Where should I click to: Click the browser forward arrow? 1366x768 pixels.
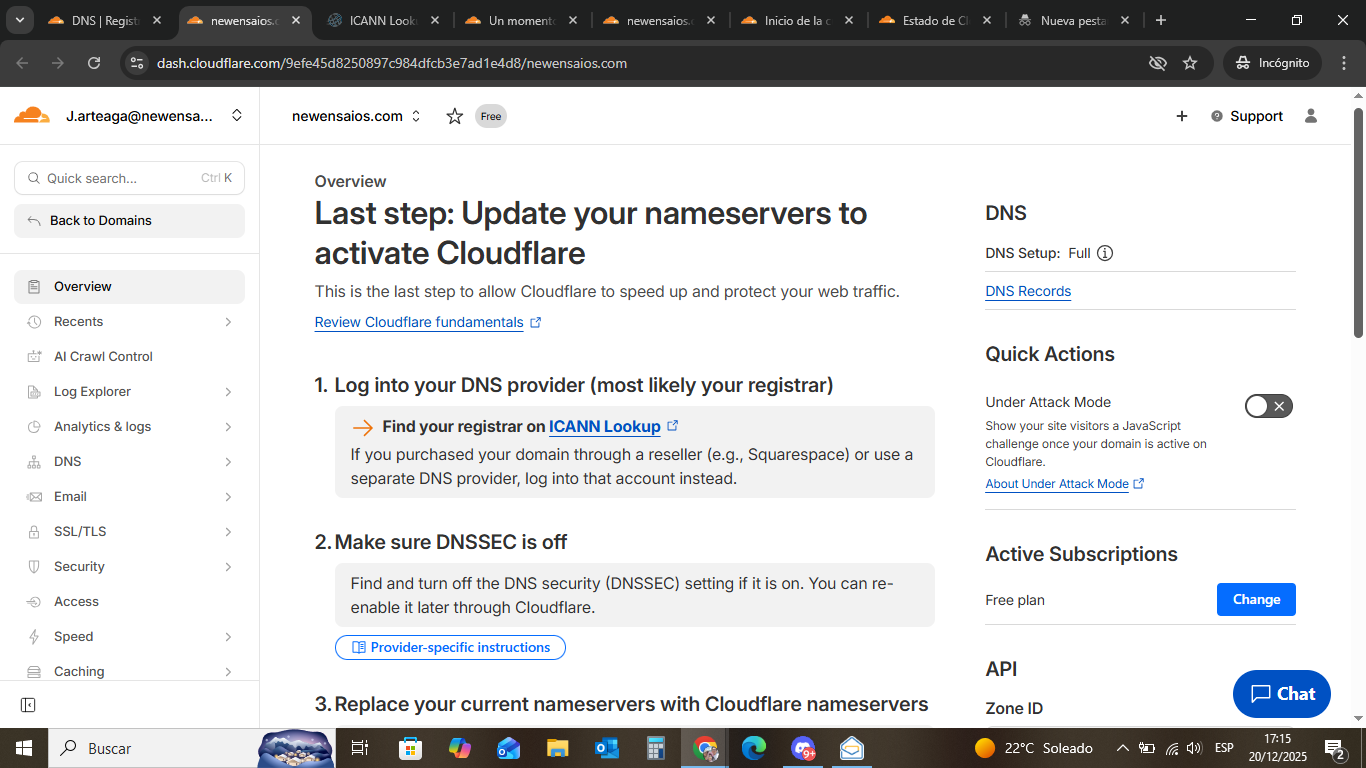[x=58, y=63]
